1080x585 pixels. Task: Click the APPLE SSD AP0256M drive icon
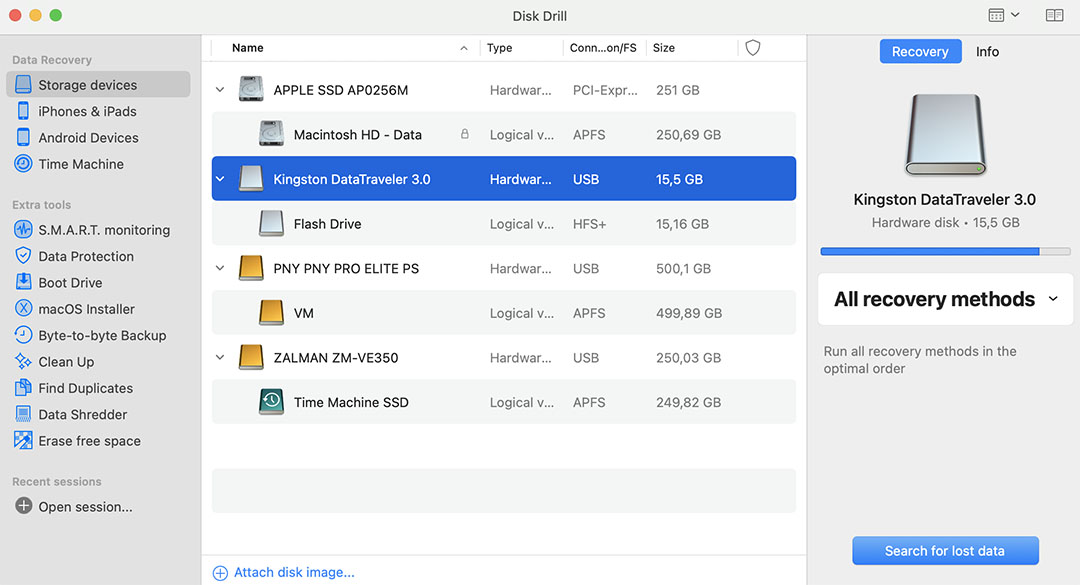pyautogui.click(x=251, y=90)
